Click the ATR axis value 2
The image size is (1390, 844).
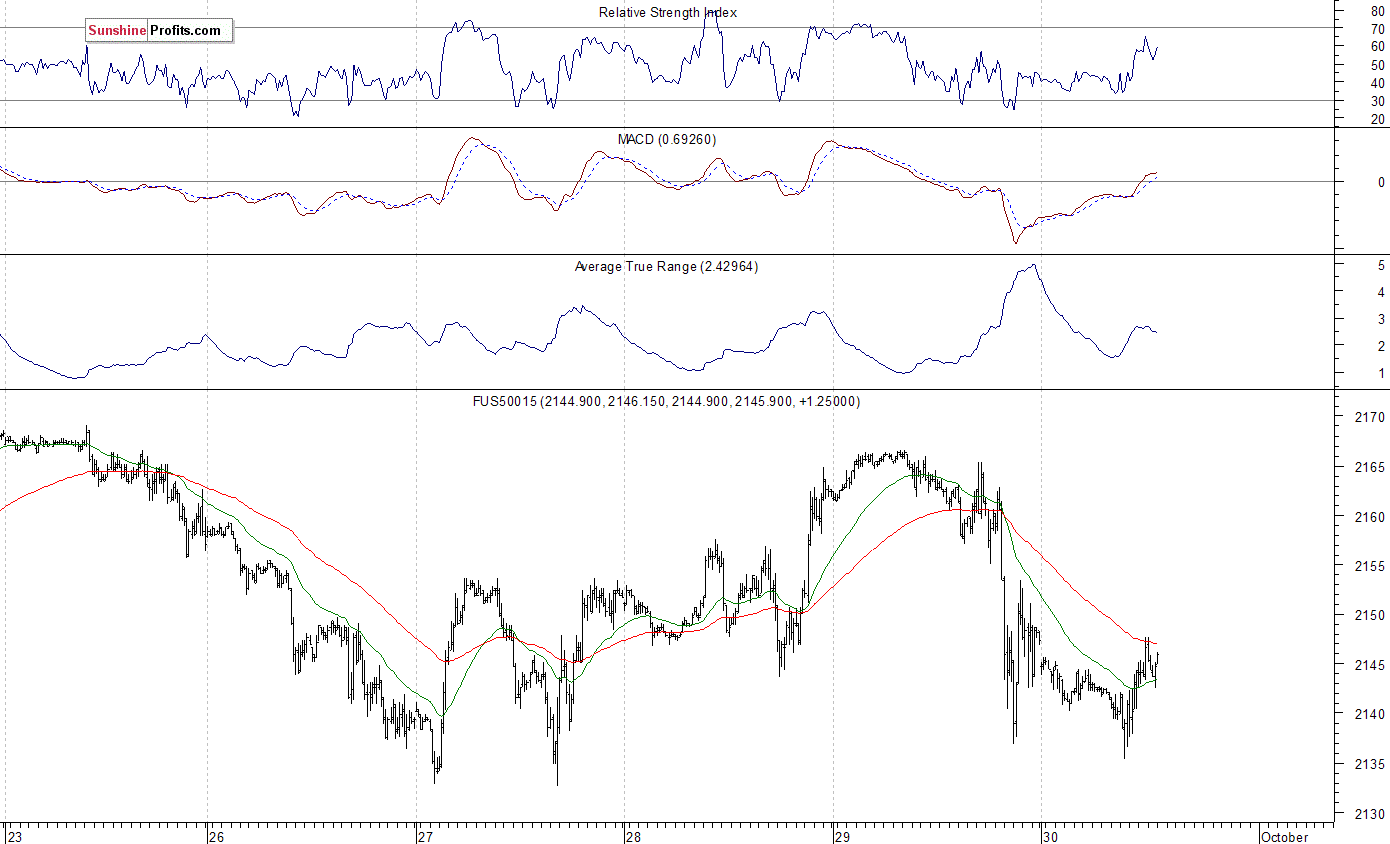click(1381, 346)
